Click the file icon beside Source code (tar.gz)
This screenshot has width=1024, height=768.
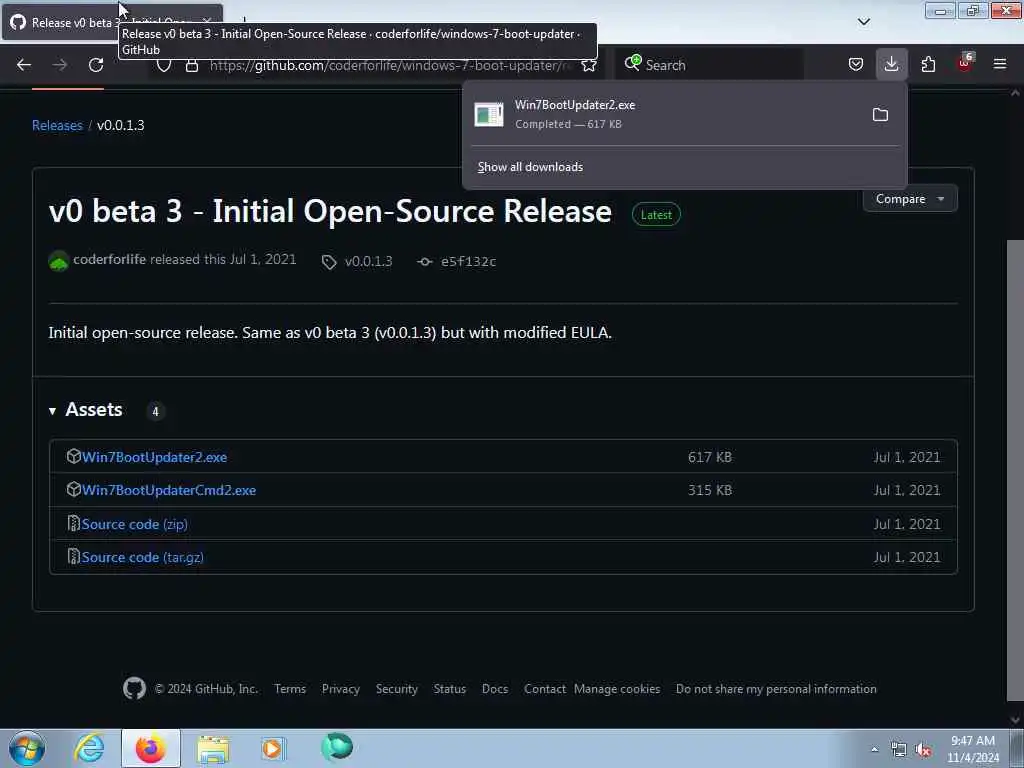pos(74,556)
